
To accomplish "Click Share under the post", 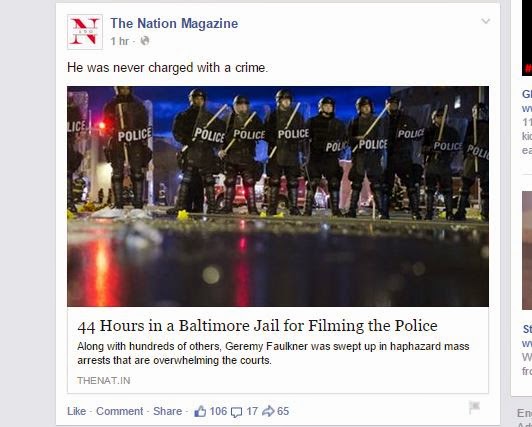I will (x=167, y=411).
